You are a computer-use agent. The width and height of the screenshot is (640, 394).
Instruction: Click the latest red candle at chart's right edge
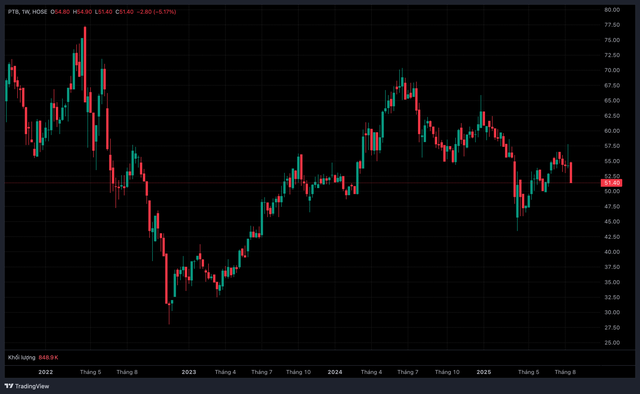click(x=571, y=172)
